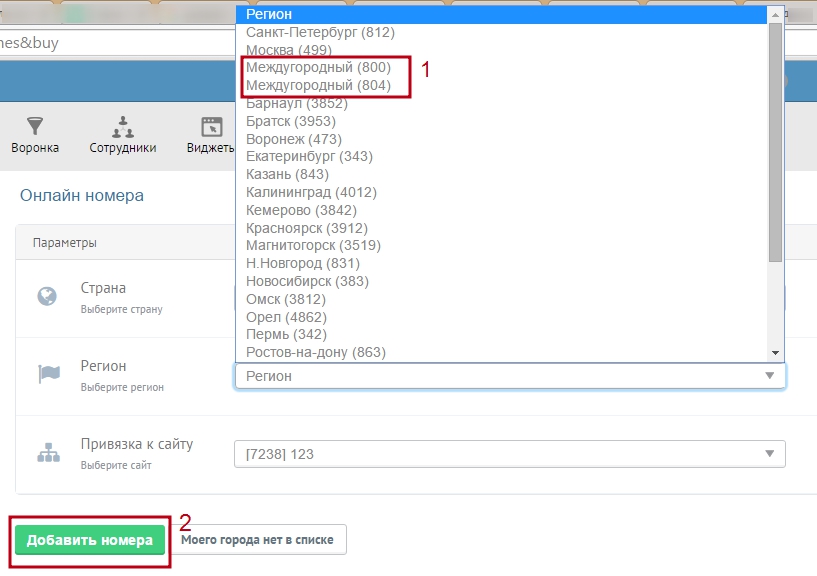Click the flag icon beside Регион

point(49,374)
